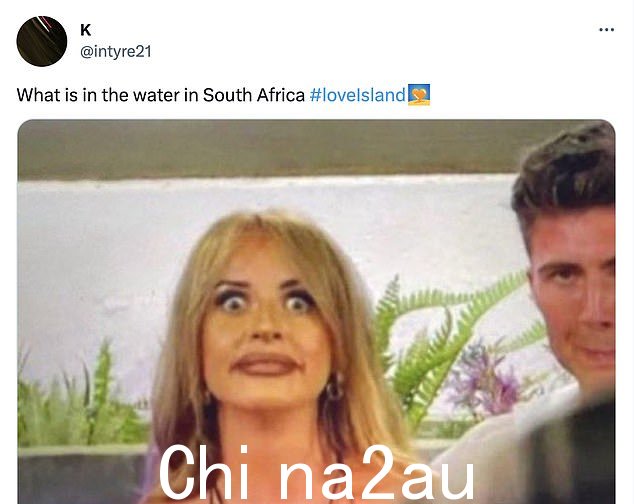Click the words 'South Africa' in tweet
The height and width of the screenshot is (504, 634).
(254, 95)
